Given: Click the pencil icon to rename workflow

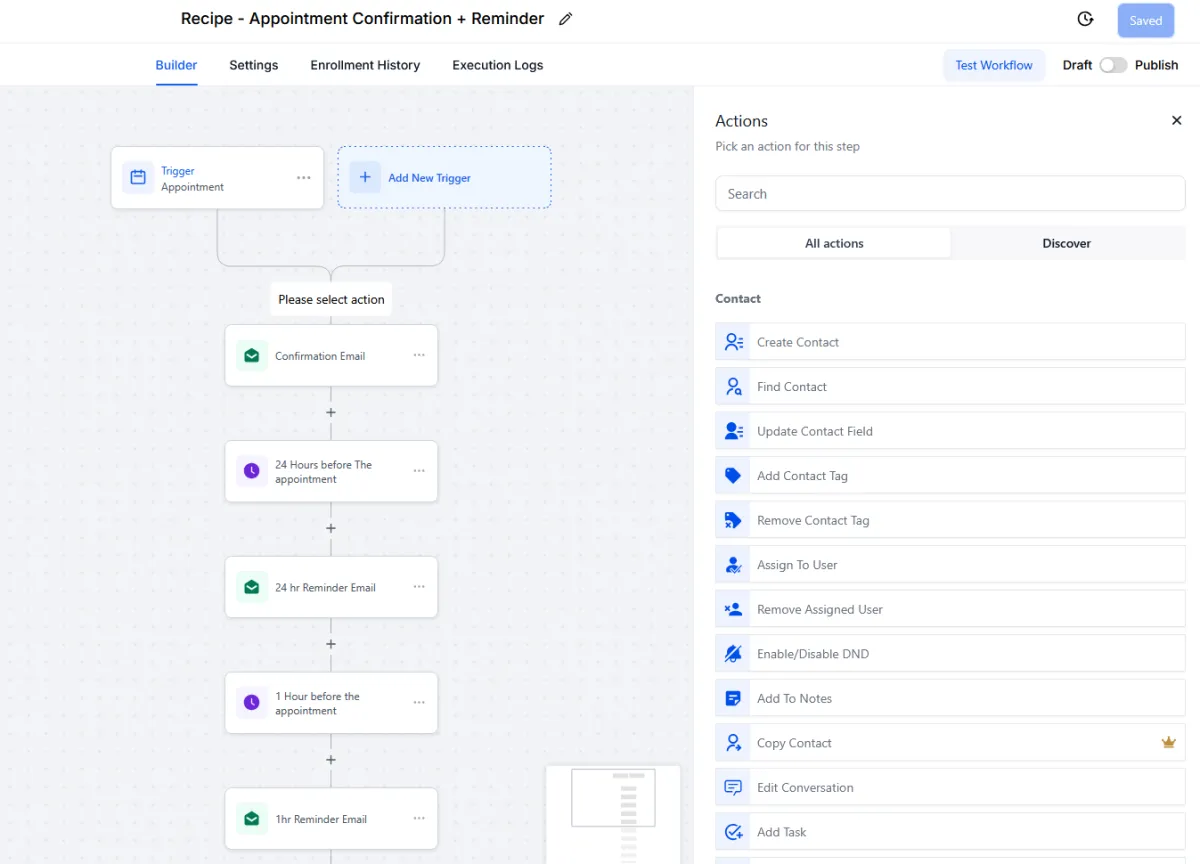Looking at the screenshot, I should (566, 19).
